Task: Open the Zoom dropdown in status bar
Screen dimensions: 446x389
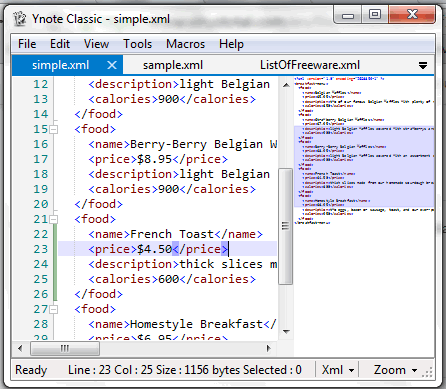Action: 395,370
